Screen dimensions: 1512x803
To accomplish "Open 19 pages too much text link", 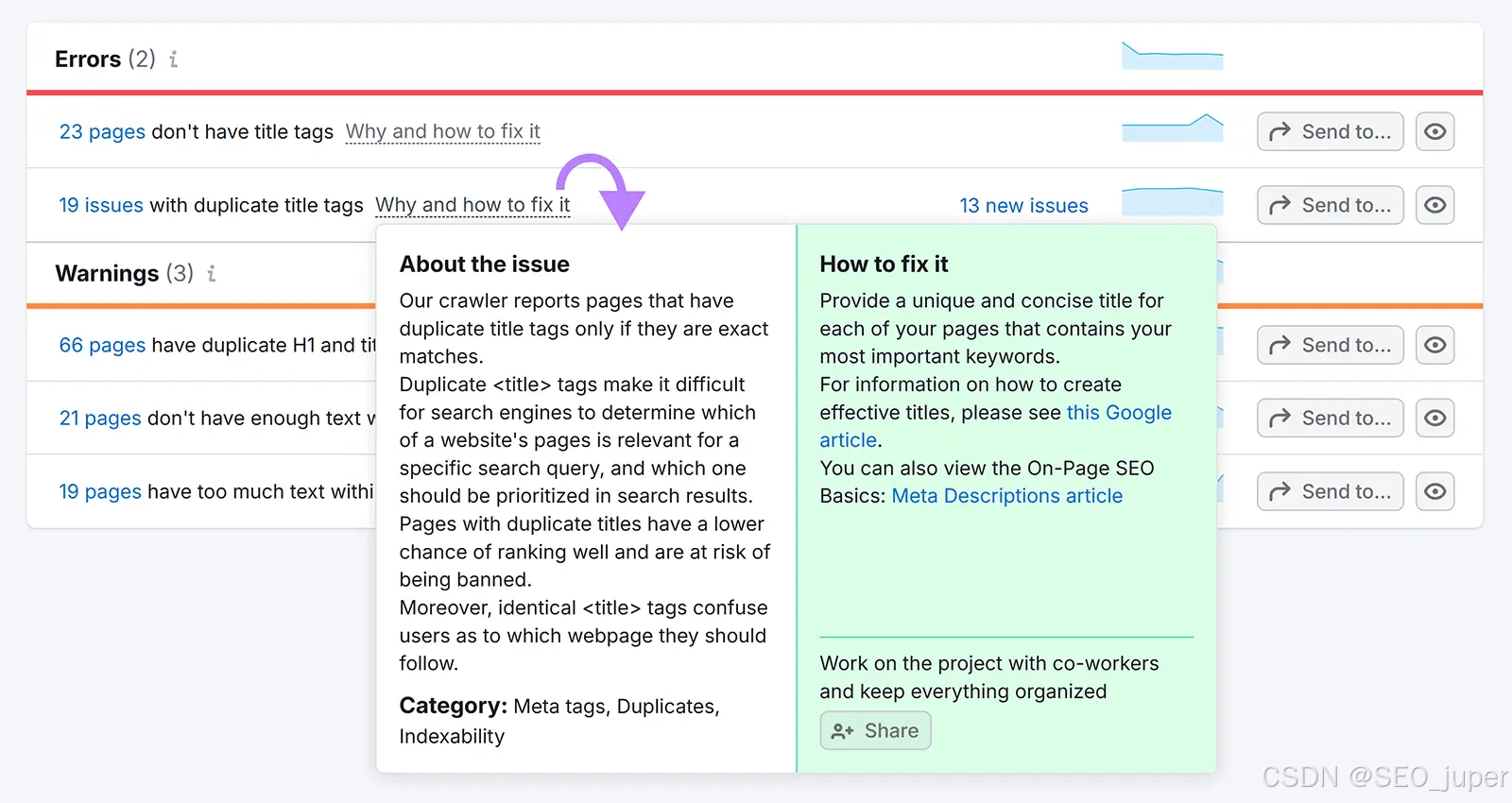I will point(100,491).
